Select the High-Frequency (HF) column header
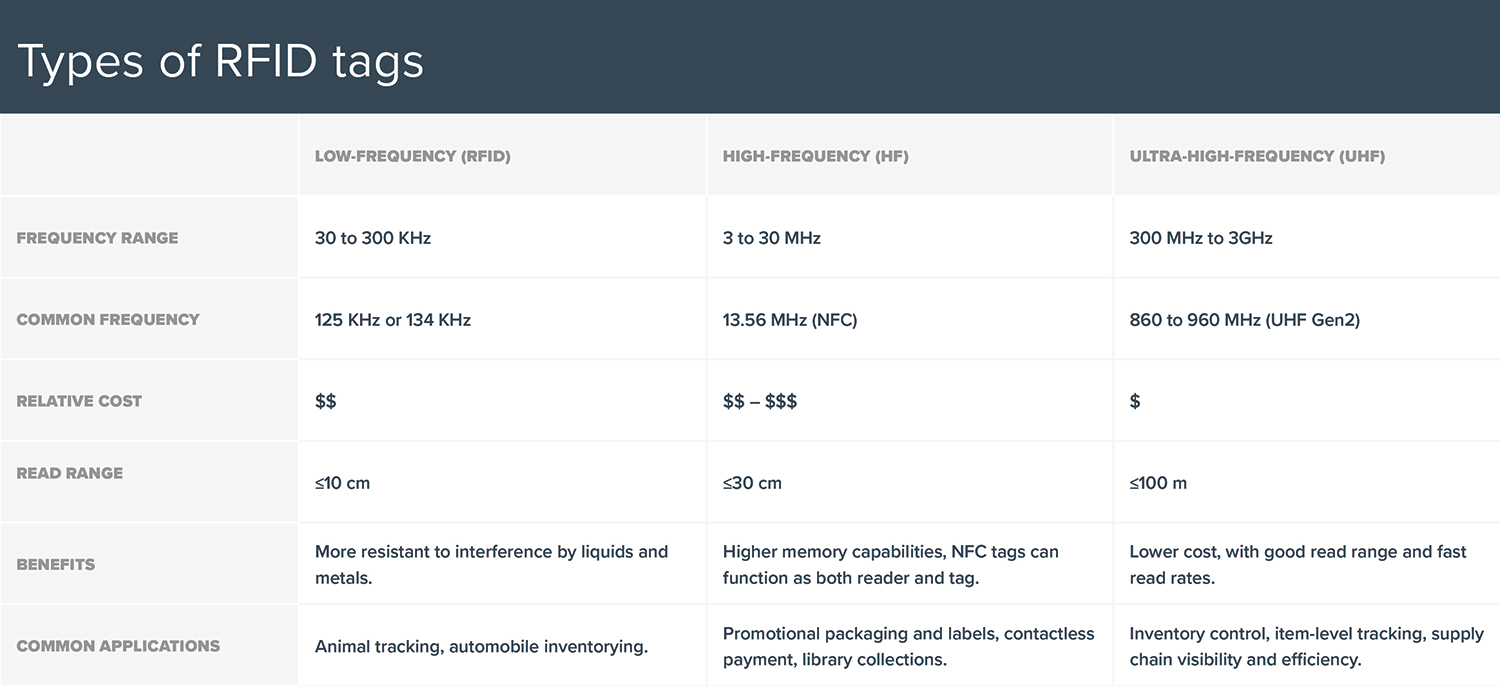Screen dimensions: 1500x691 point(815,156)
